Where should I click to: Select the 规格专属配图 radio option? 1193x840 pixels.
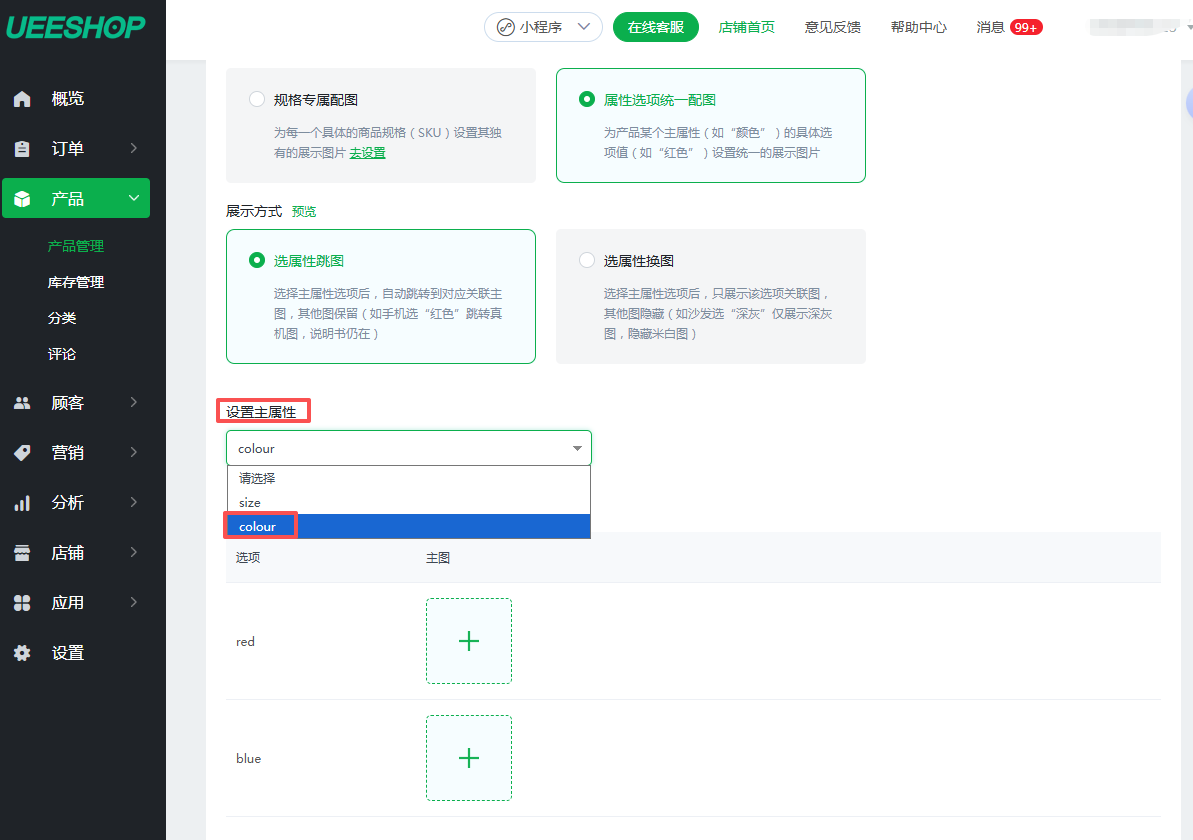click(x=257, y=100)
